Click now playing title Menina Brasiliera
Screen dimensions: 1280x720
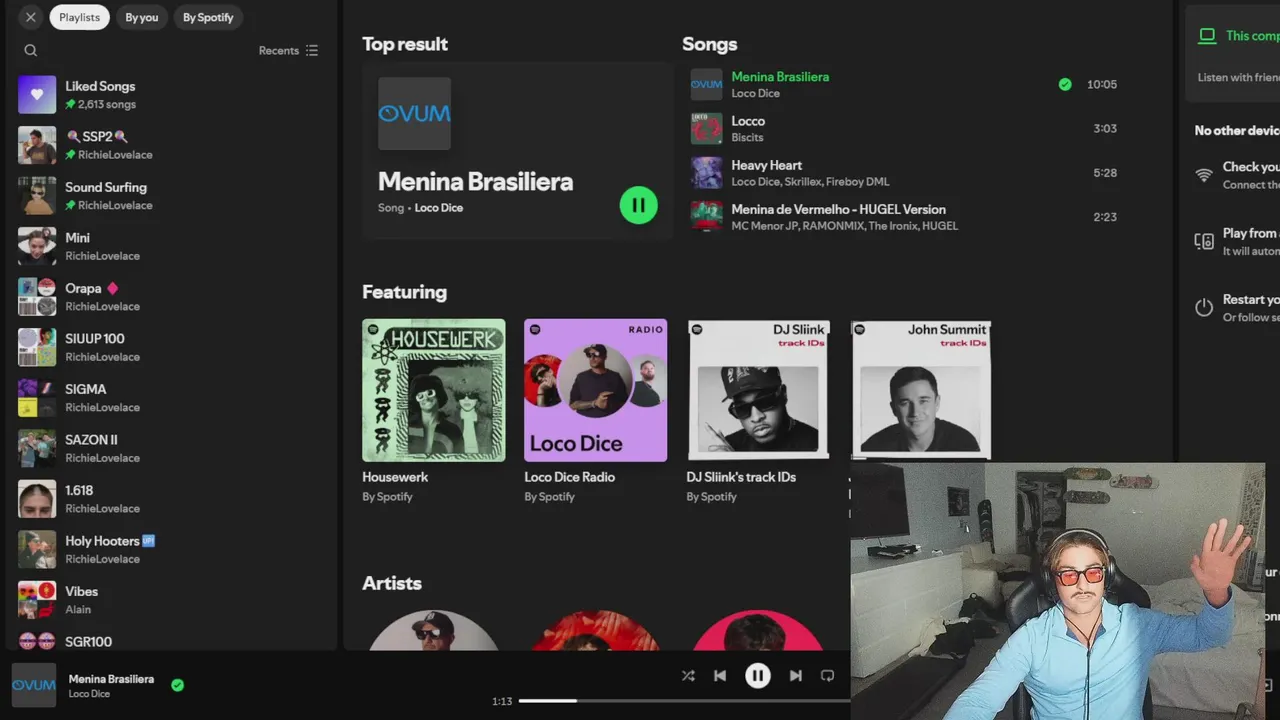click(x=111, y=679)
